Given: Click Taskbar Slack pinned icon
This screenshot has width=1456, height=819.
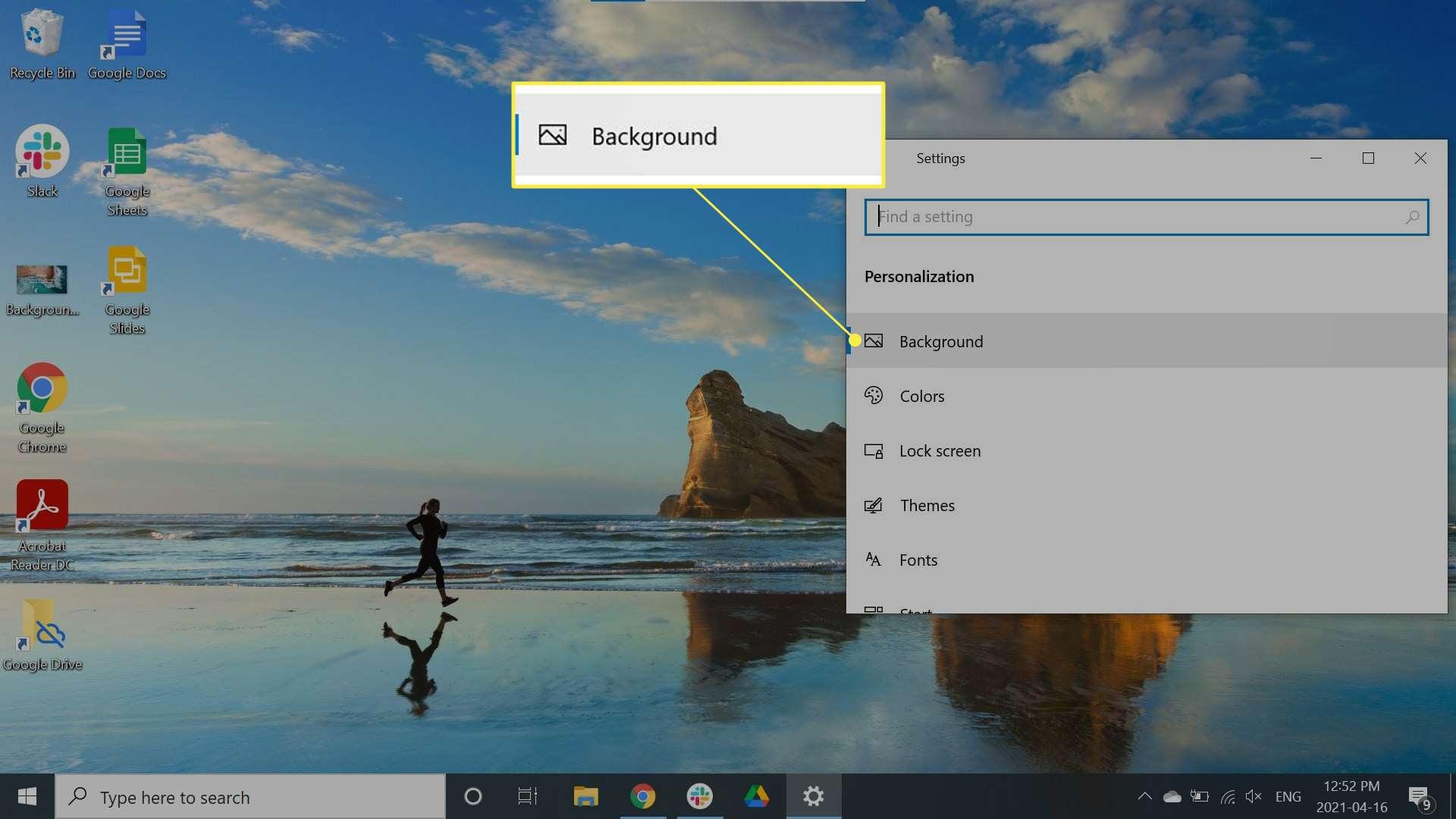Looking at the screenshot, I should (x=700, y=796).
